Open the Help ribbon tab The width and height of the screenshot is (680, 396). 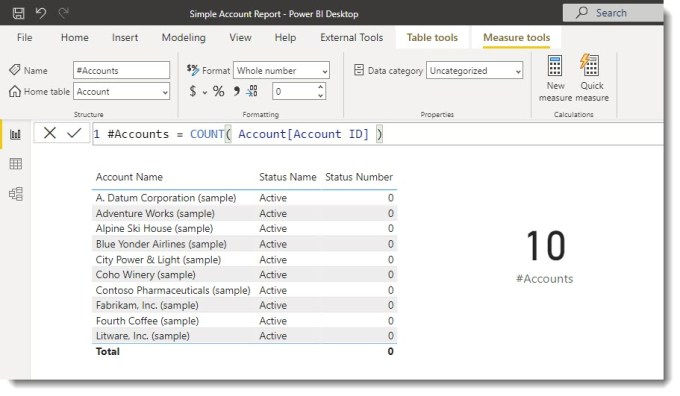click(x=285, y=38)
